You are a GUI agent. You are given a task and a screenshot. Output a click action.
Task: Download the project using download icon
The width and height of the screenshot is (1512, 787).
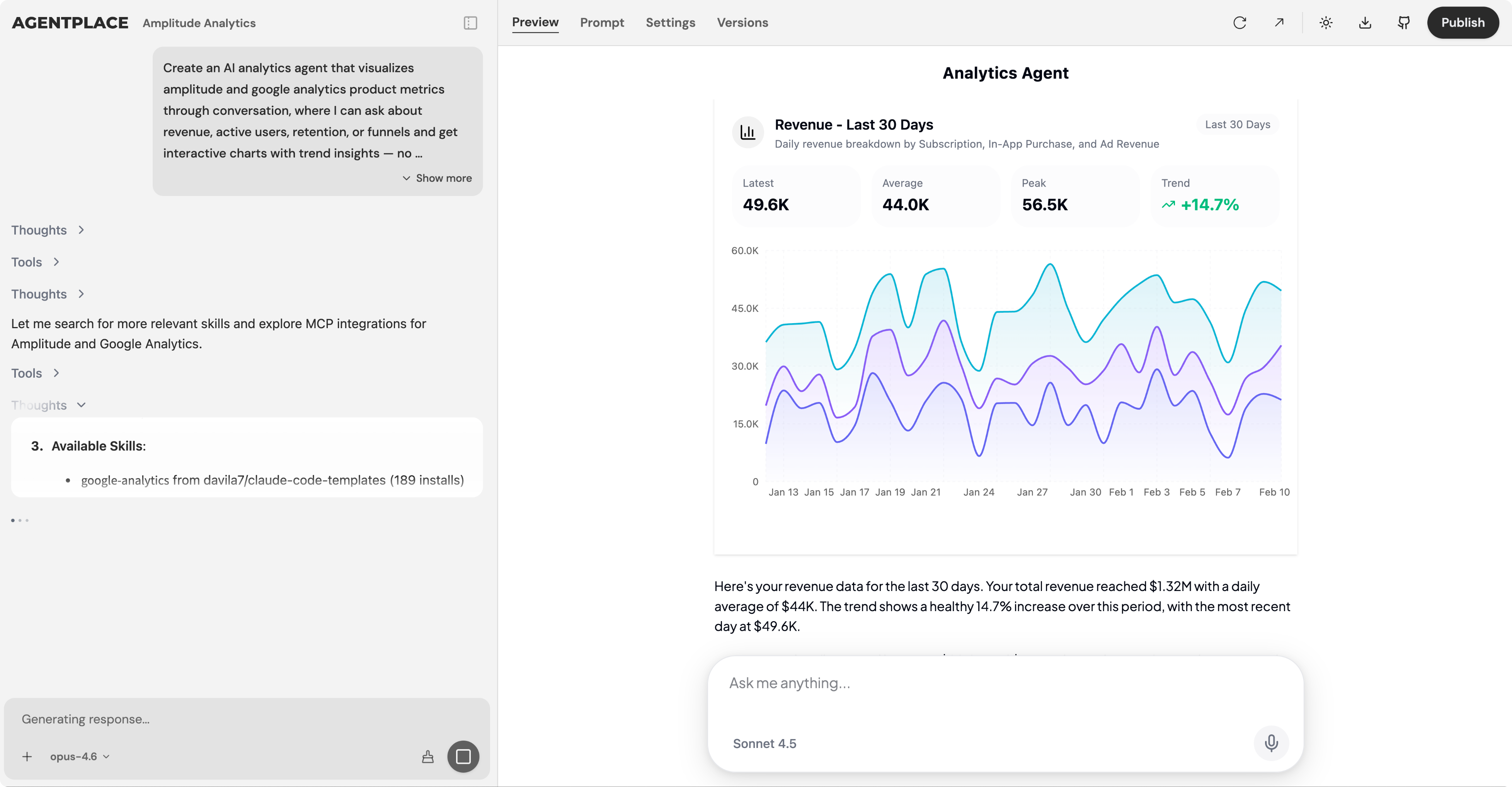(x=1365, y=23)
